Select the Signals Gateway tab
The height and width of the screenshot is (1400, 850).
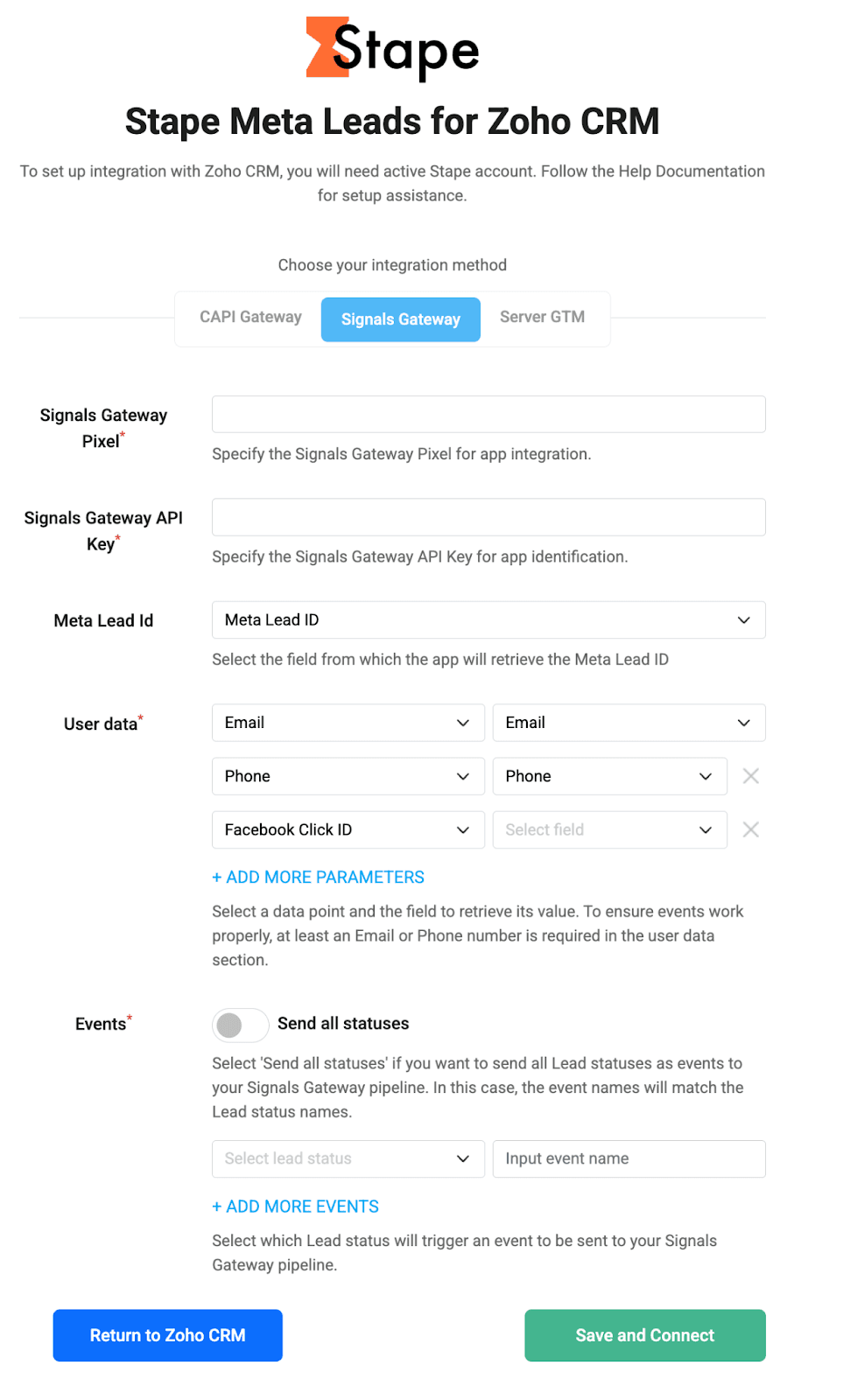[x=401, y=319]
